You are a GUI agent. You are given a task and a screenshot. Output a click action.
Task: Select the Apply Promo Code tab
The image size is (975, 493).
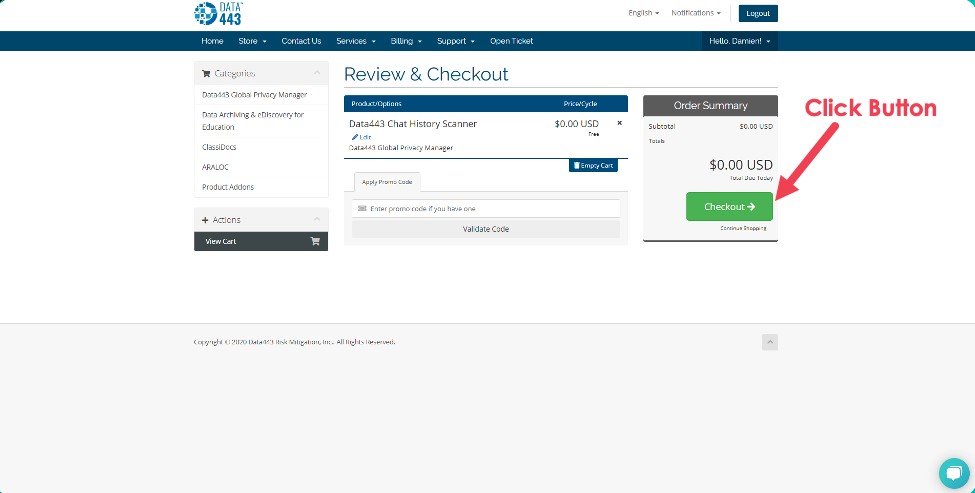(x=387, y=182)
